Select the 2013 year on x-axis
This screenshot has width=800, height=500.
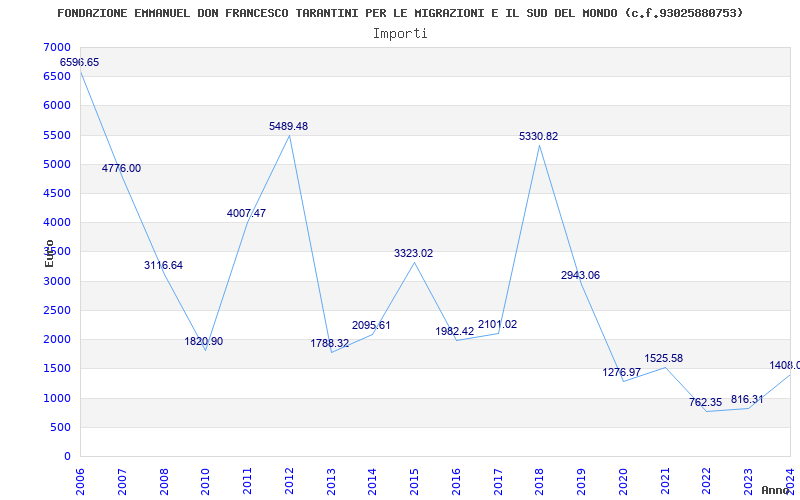click(331, 482)
